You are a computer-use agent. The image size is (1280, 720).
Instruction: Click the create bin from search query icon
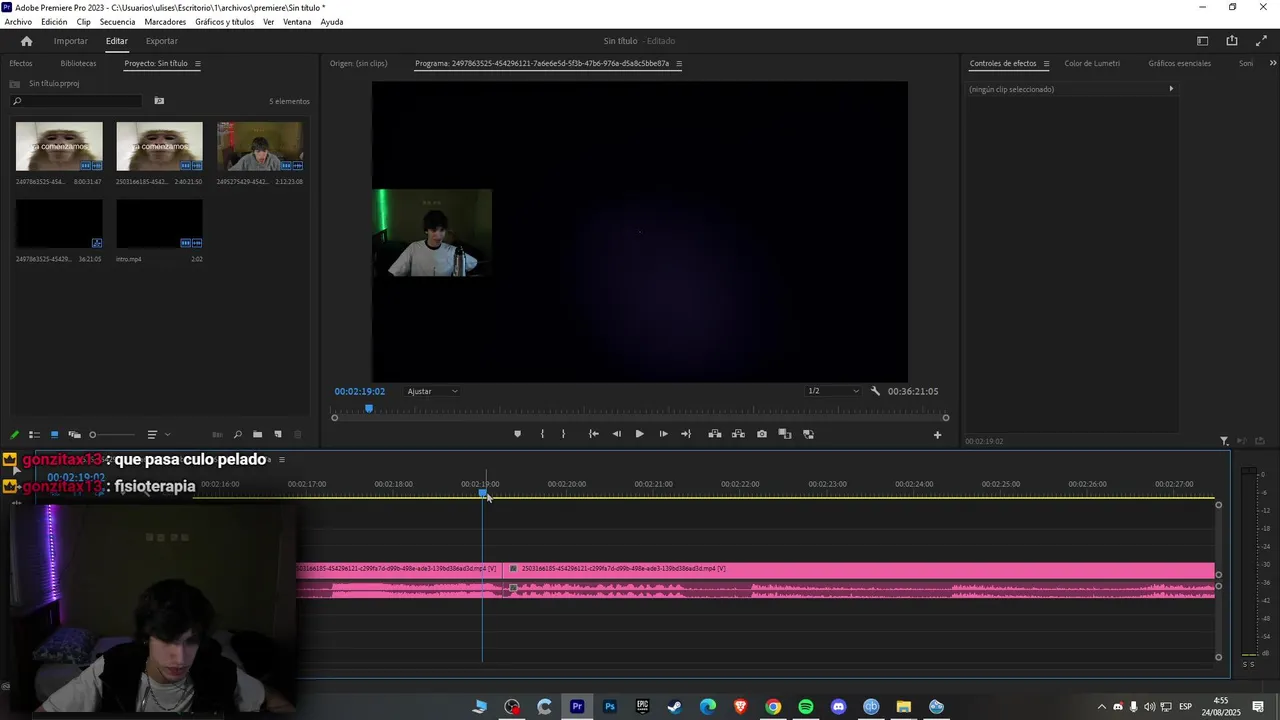159,101
